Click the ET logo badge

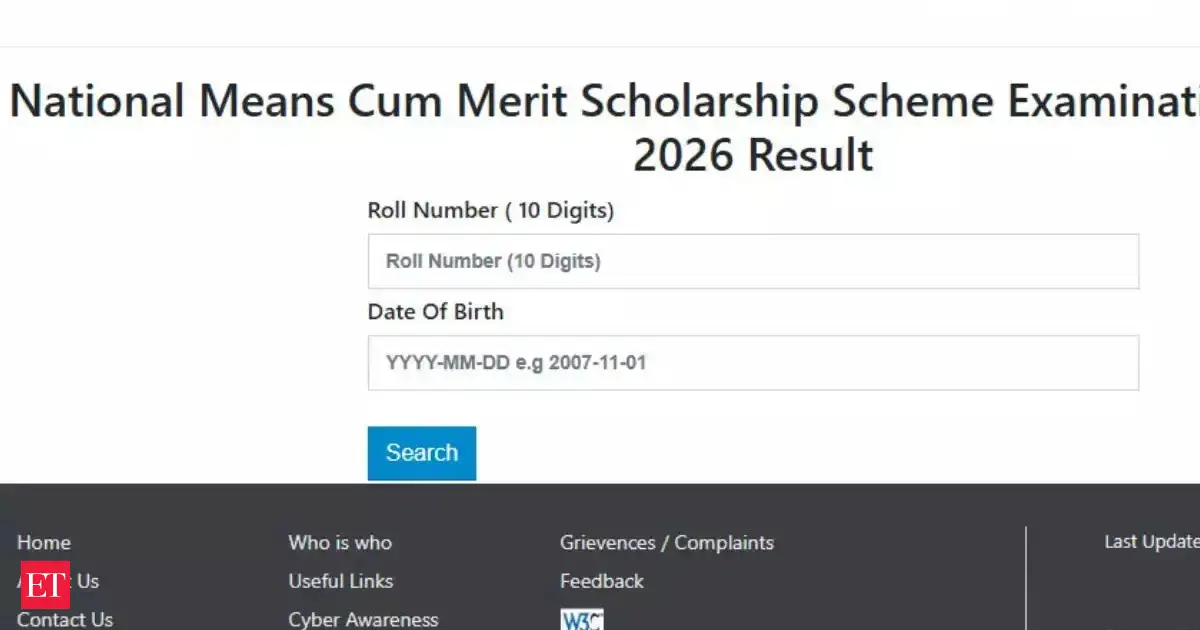pos(44,584)
